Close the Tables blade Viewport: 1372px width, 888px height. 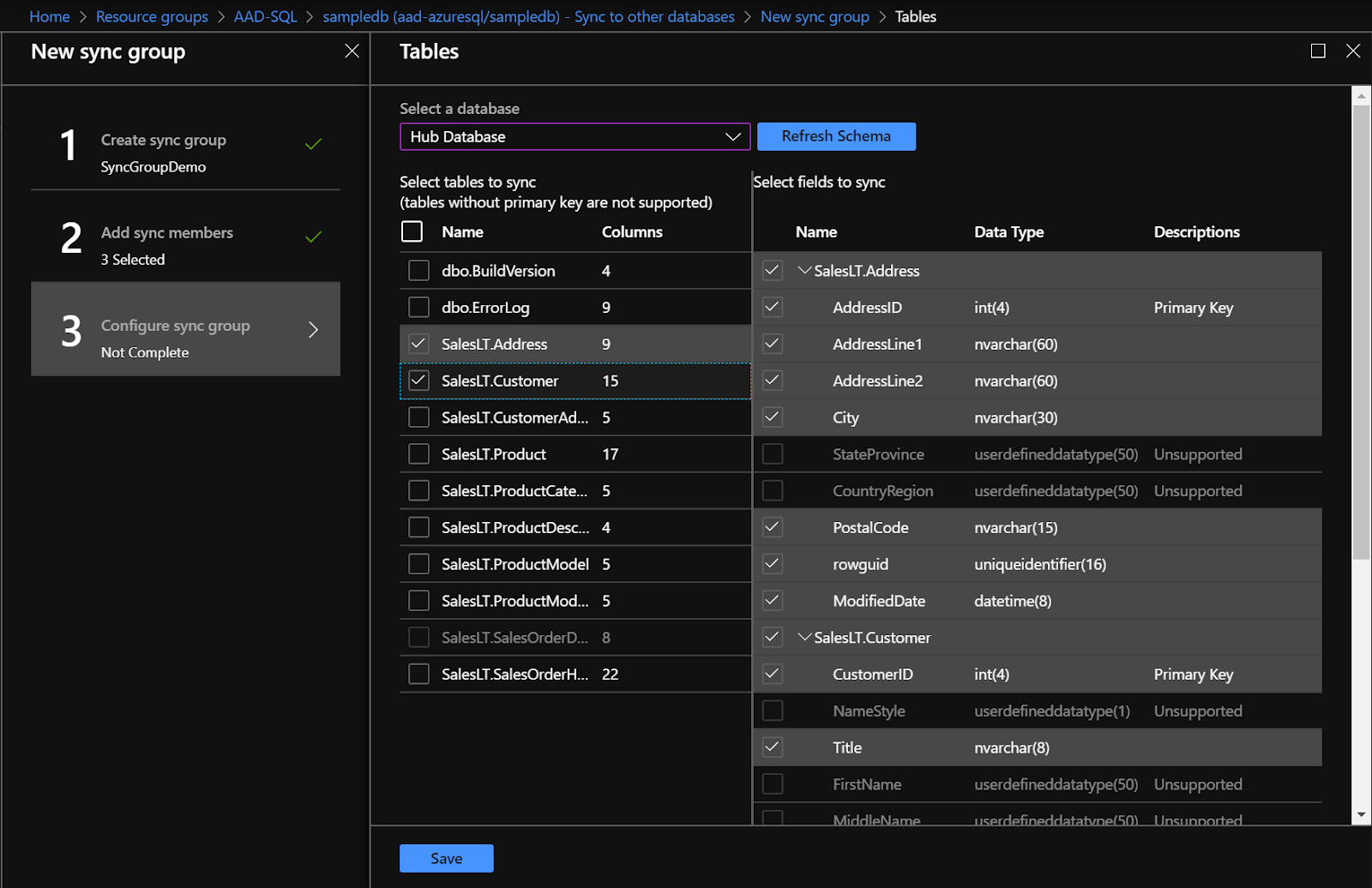[1353, 51]
